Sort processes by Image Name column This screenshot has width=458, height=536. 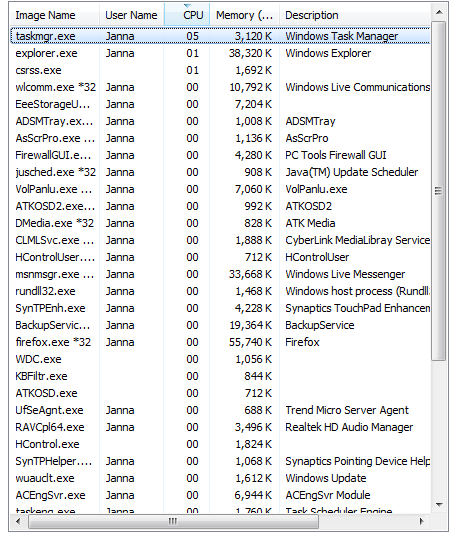pyautogui.click(x=55, y=15)
